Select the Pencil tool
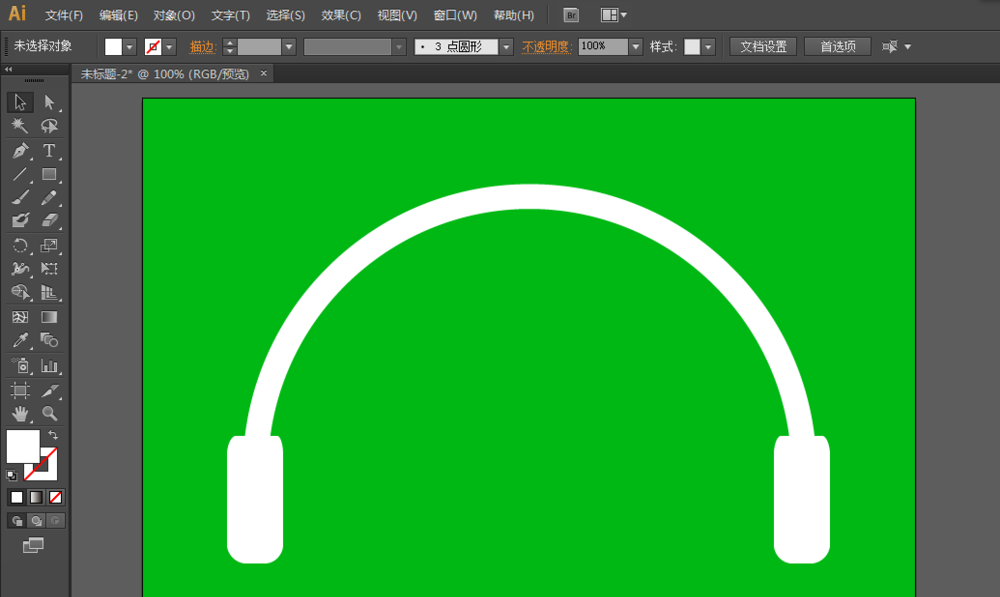The image size is (1000, 597). (x=49, y=198)
